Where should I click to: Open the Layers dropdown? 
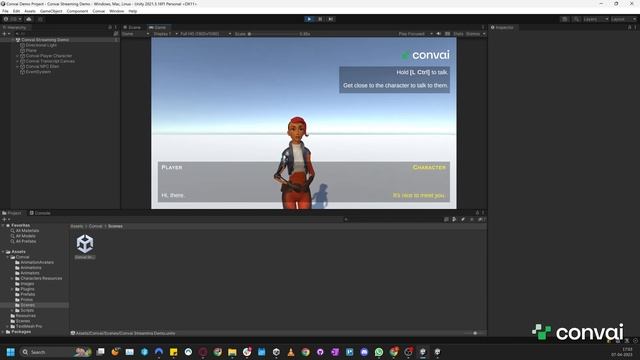pyautogui.click(x=596, y=19)
